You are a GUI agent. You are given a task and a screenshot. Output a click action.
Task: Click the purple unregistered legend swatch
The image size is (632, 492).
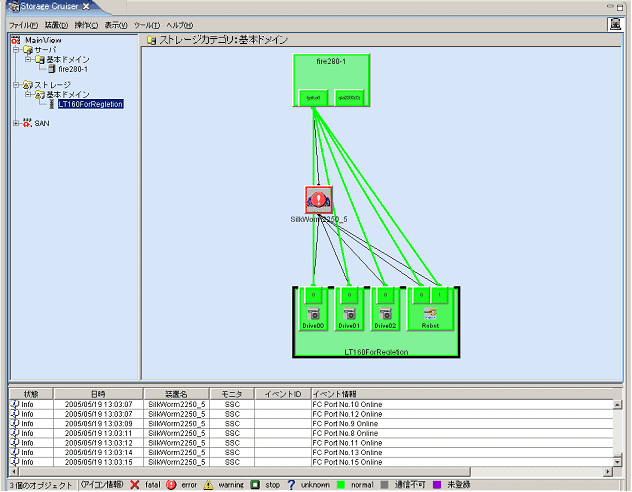(x=437, y=485)
